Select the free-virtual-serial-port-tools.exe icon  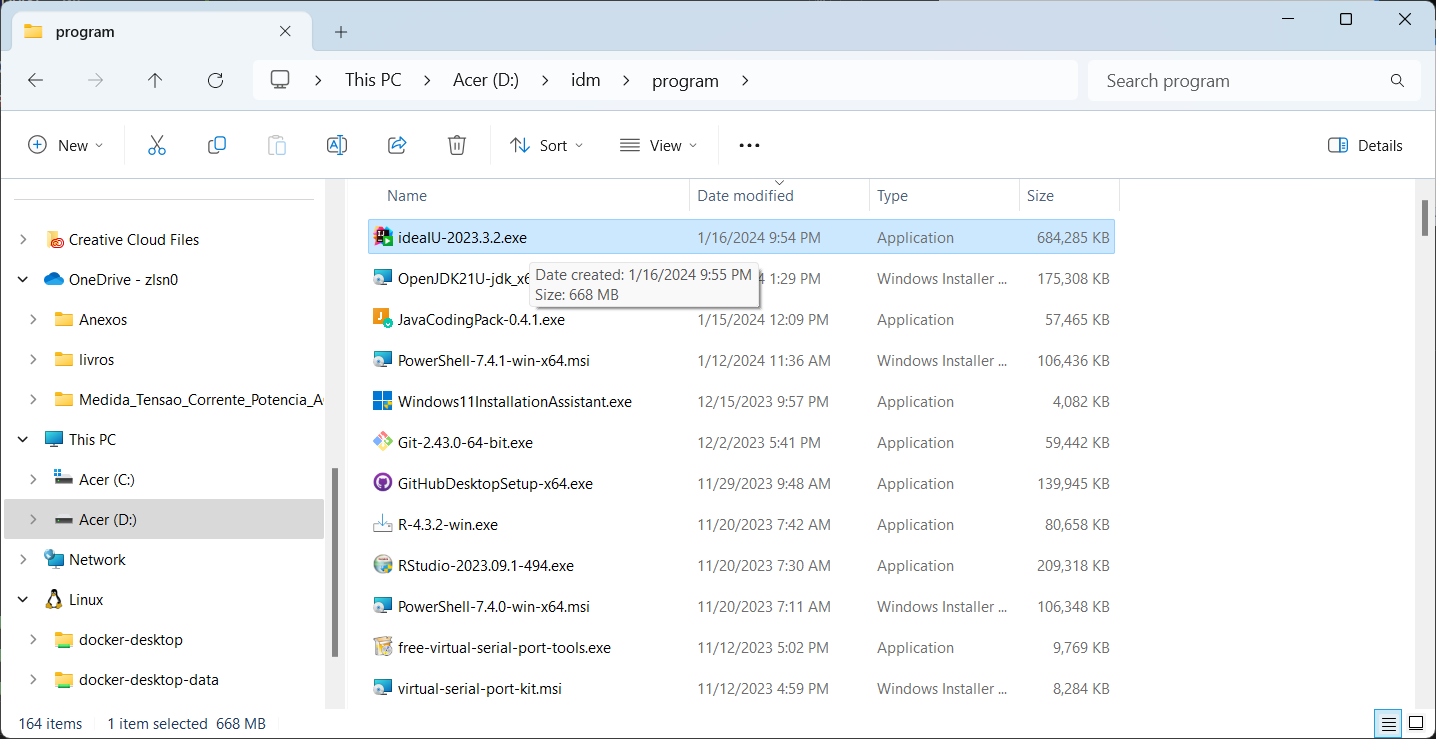[x=382, y=647]
